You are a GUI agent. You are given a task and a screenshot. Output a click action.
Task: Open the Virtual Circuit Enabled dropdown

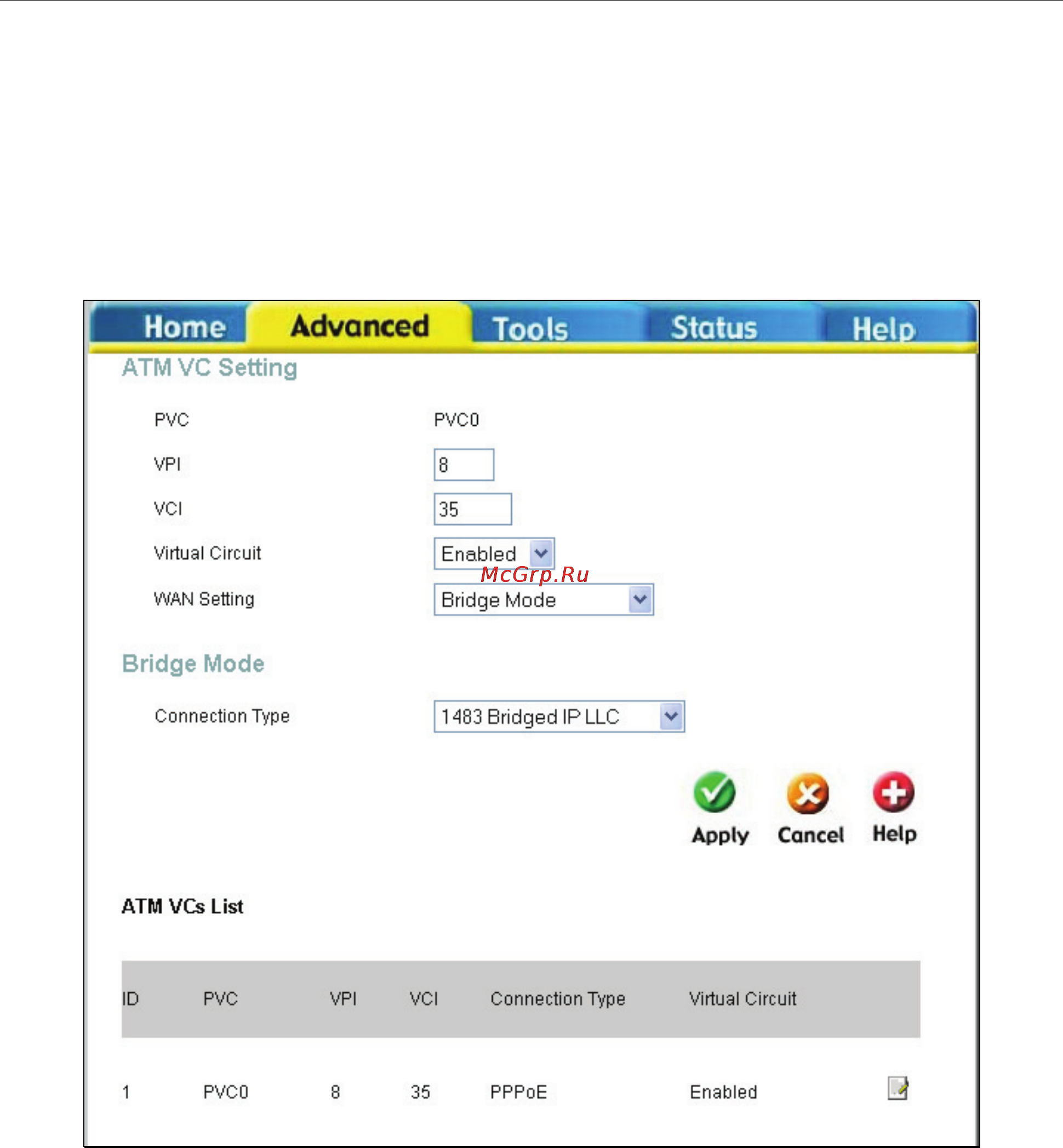point(494,554)
